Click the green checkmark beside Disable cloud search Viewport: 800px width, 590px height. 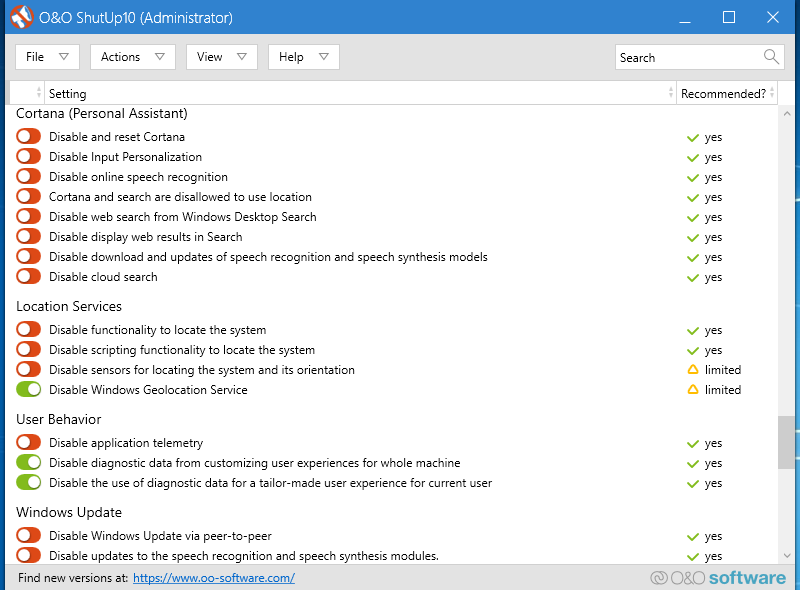692,278
